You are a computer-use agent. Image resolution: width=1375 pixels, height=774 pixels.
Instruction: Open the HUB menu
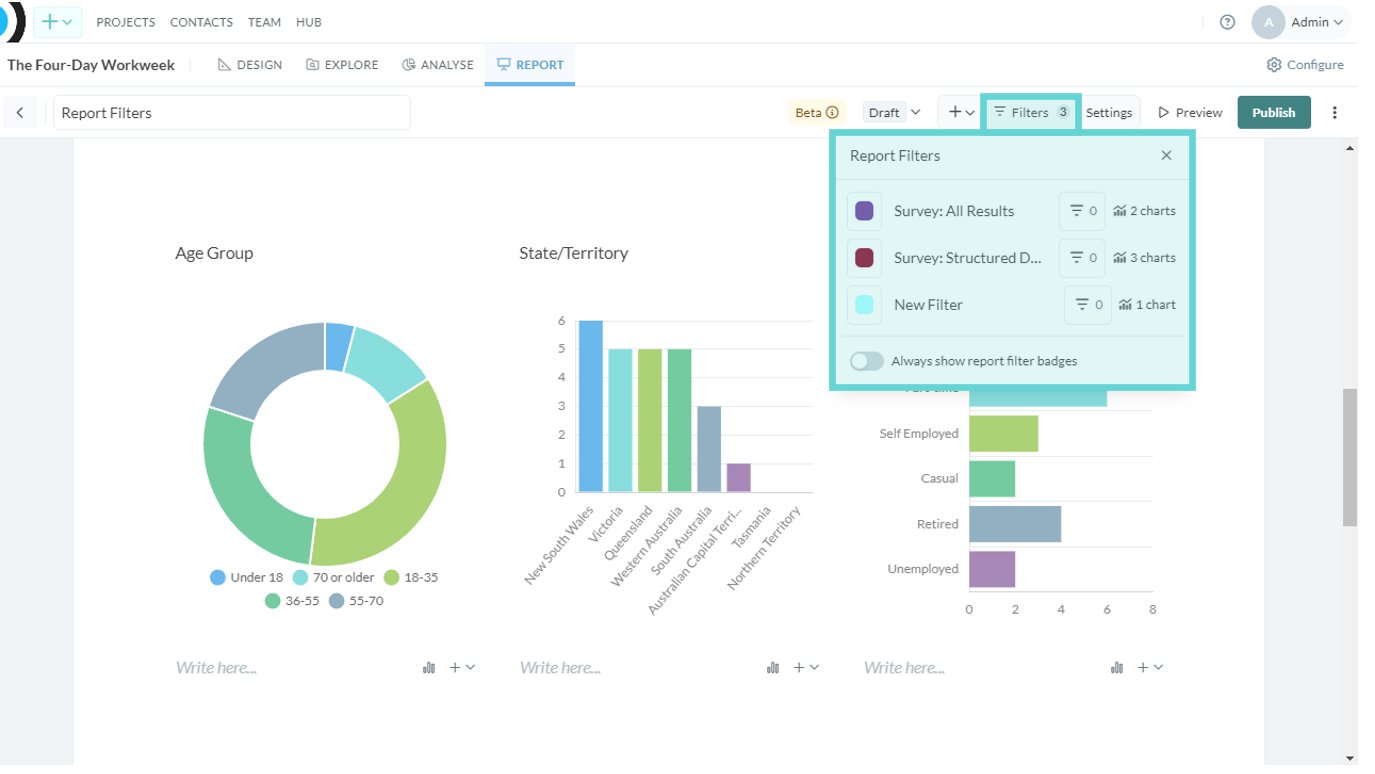click(x=308, y=22)
